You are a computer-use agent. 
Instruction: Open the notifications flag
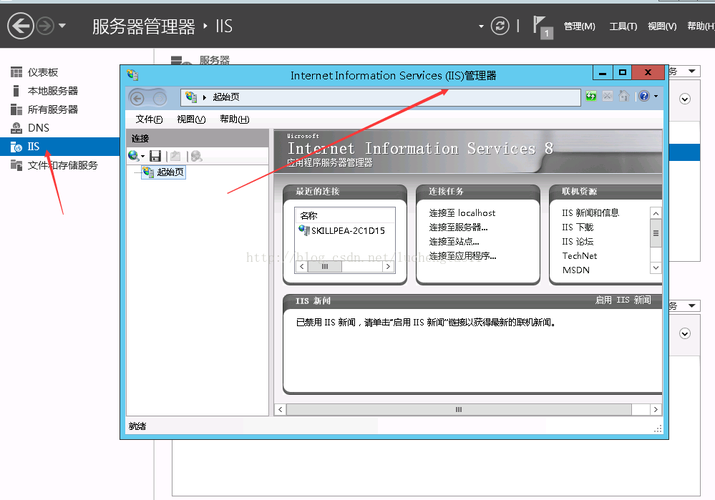point(542,26)
